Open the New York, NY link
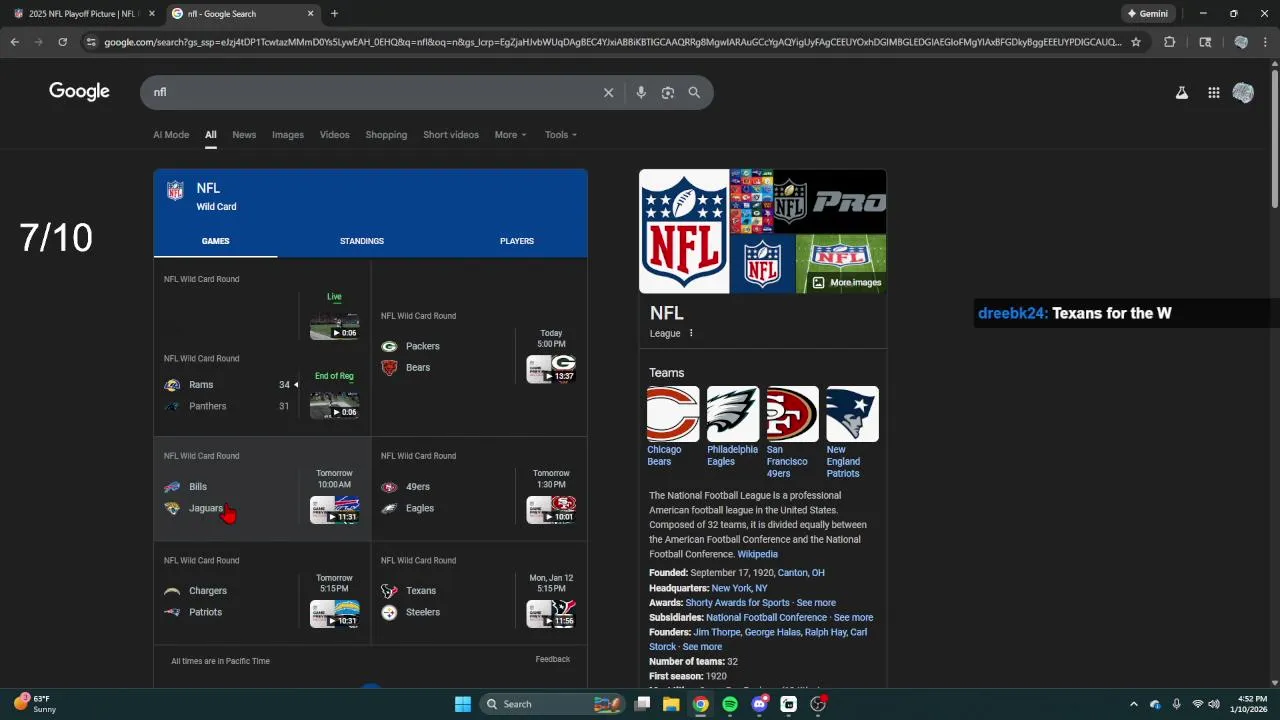Viewport: 1280px width, 720px height. tap(739, 588)
